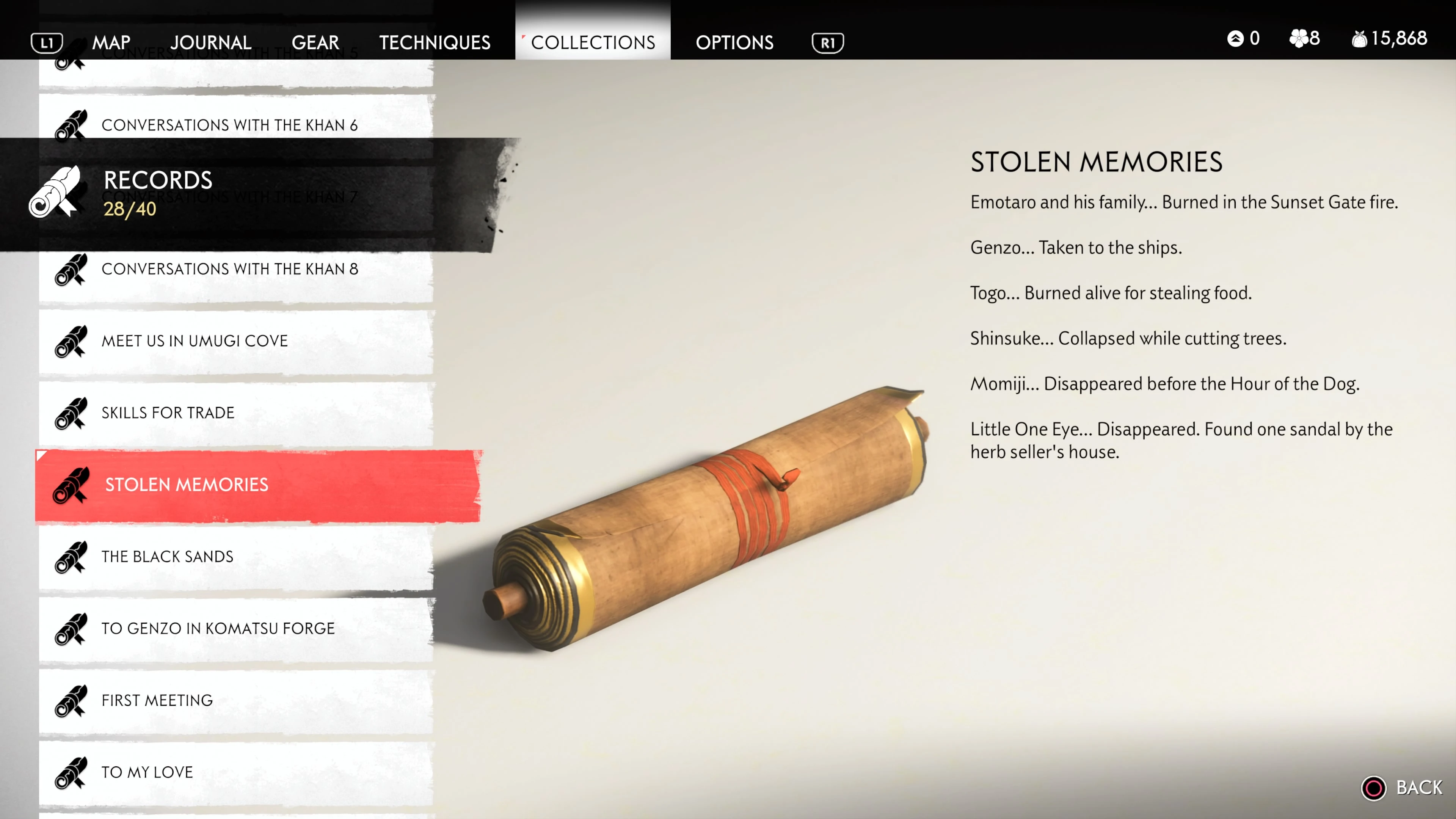Click the Records scroll collection icon
The height and width of the screenshot is (819, 1456).
[x=55, y=192]
